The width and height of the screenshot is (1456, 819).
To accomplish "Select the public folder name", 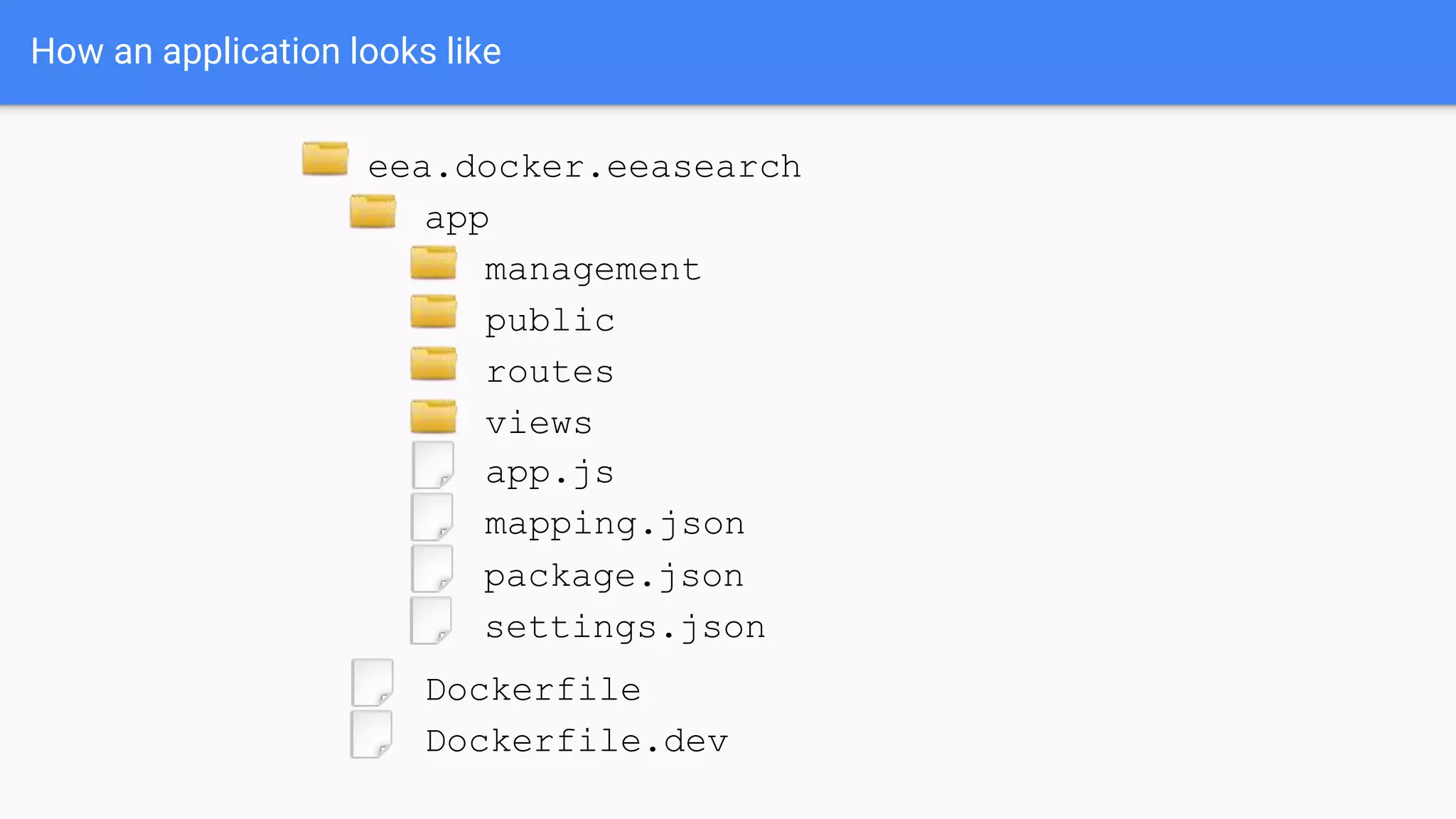I will [550, 321].
